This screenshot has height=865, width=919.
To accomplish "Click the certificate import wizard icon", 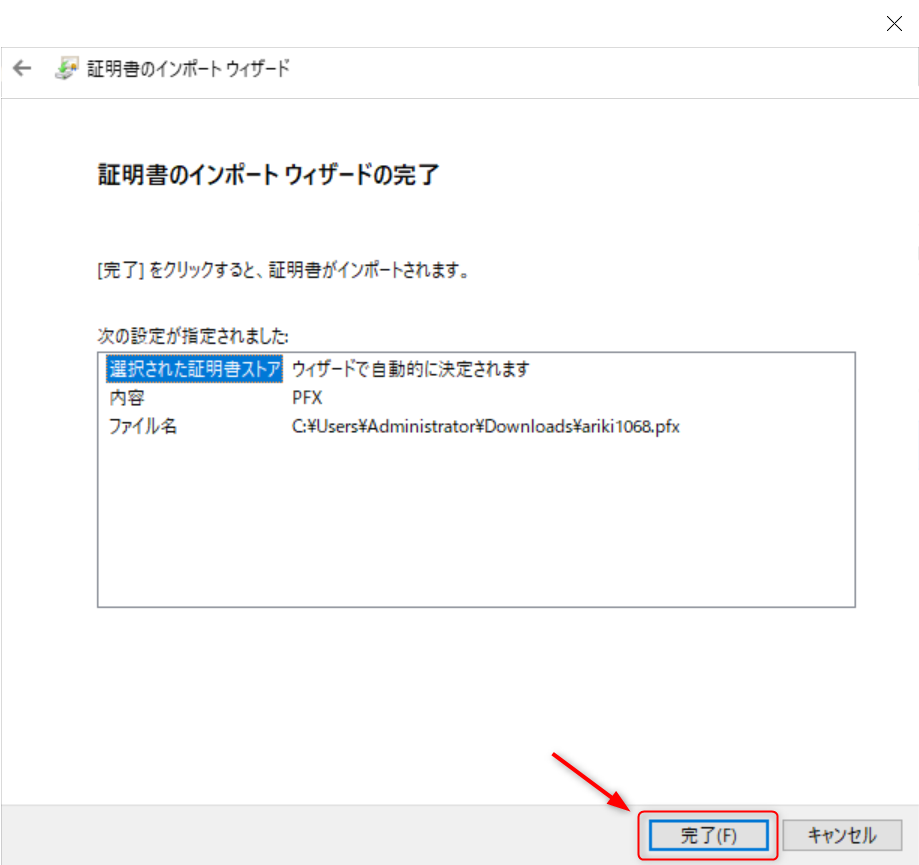I will [x=67, y=69].
